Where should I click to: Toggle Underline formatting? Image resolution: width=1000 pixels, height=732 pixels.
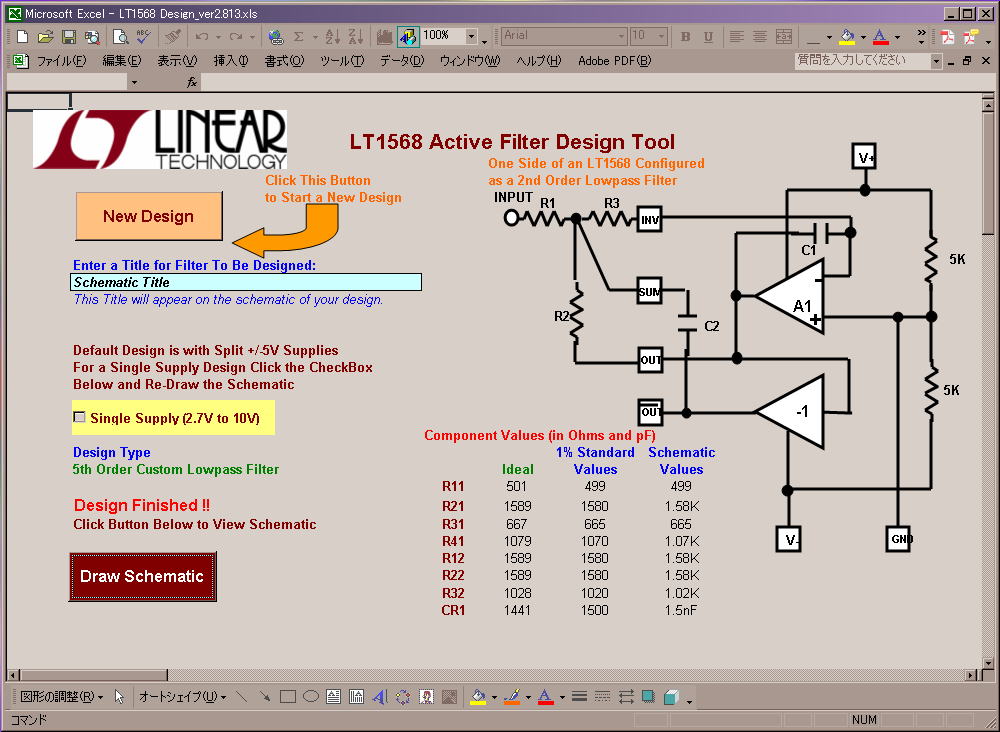pyautogui.click(x=709, y=37)
